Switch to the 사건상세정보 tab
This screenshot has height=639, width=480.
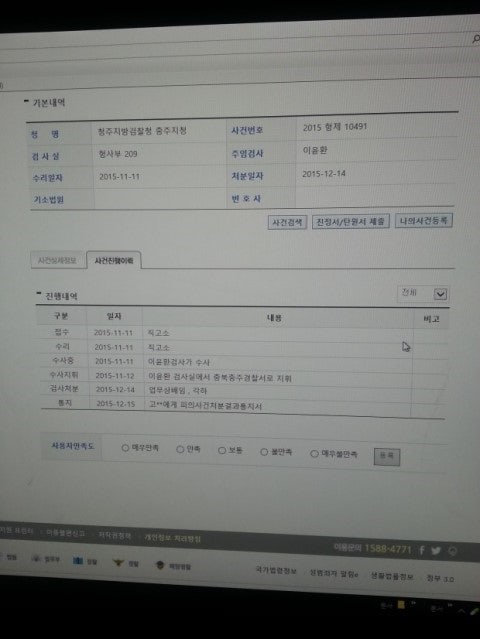pyautogui.click(x=57, y=260)
